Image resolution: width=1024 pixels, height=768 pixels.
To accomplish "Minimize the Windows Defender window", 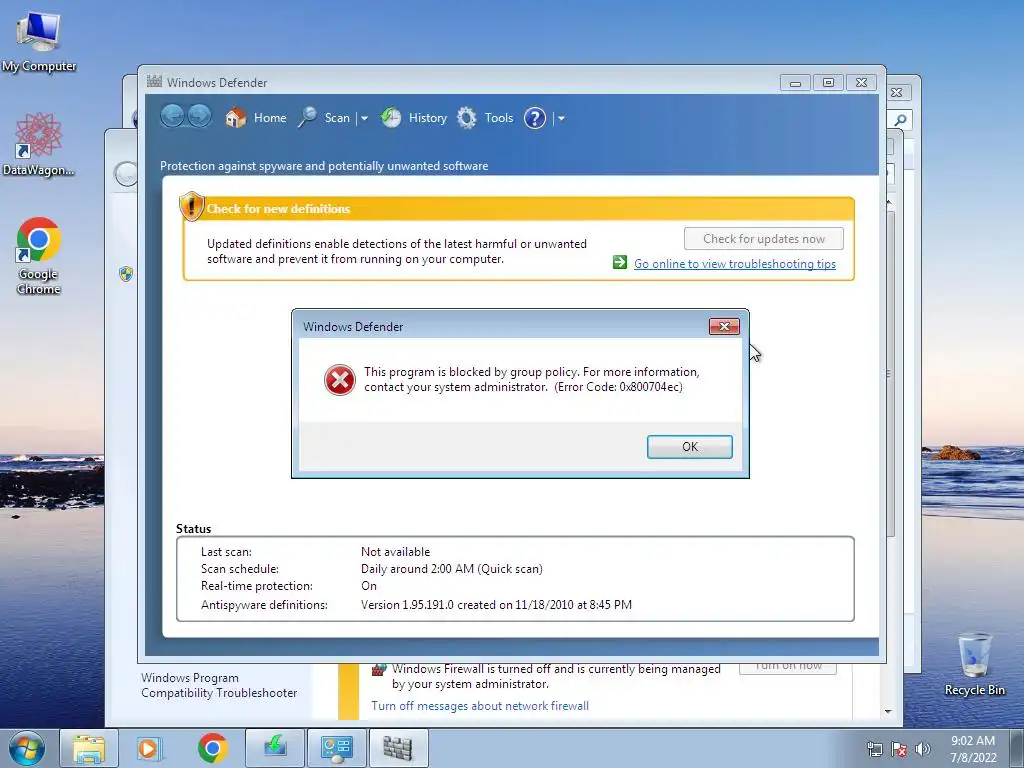I will 795,83.
